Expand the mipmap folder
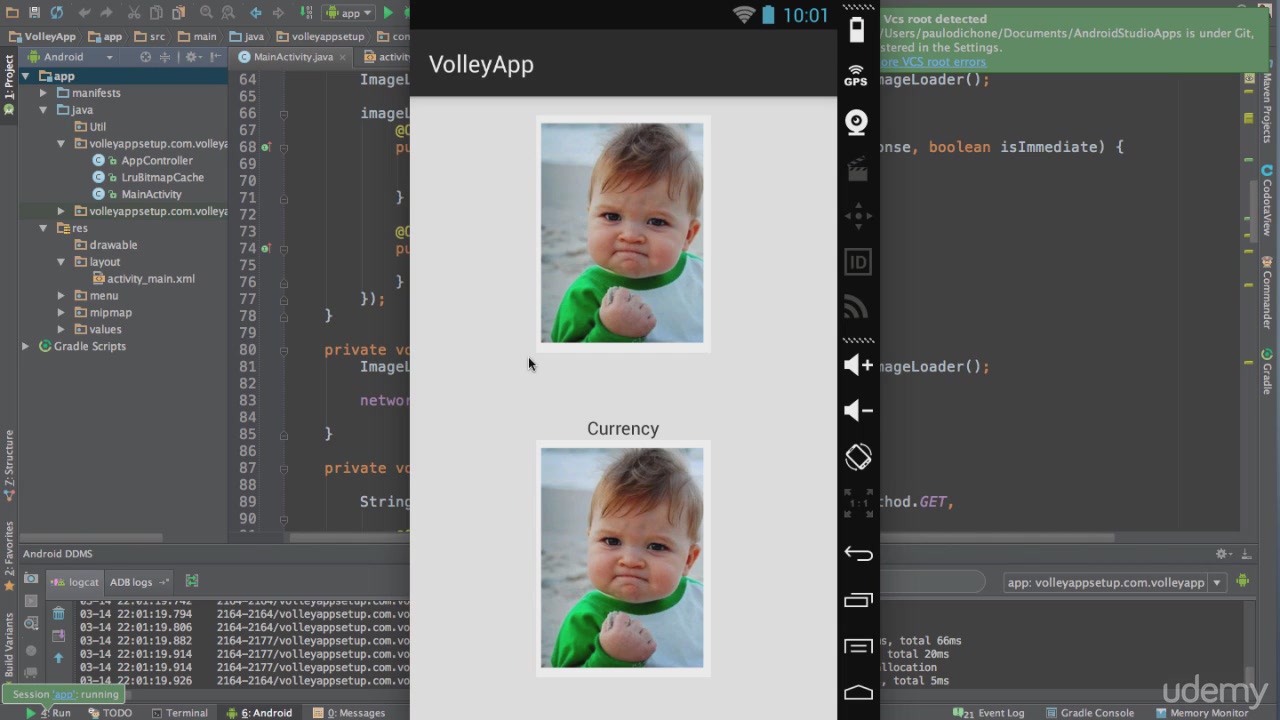 [61, 313]
